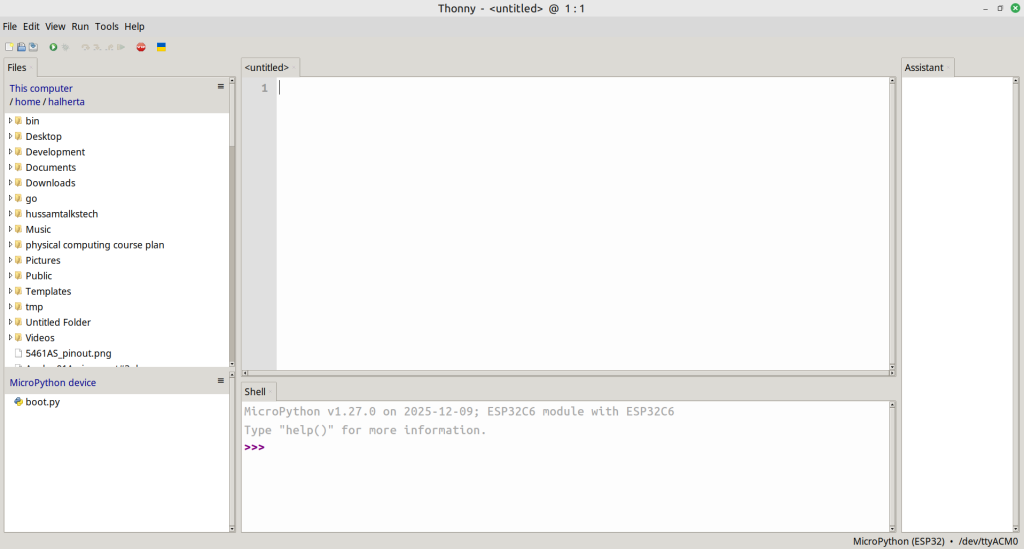Select the Assistant tab
Image resolution: width=1024 pixels, height=549 pixels.
[924, 68]
